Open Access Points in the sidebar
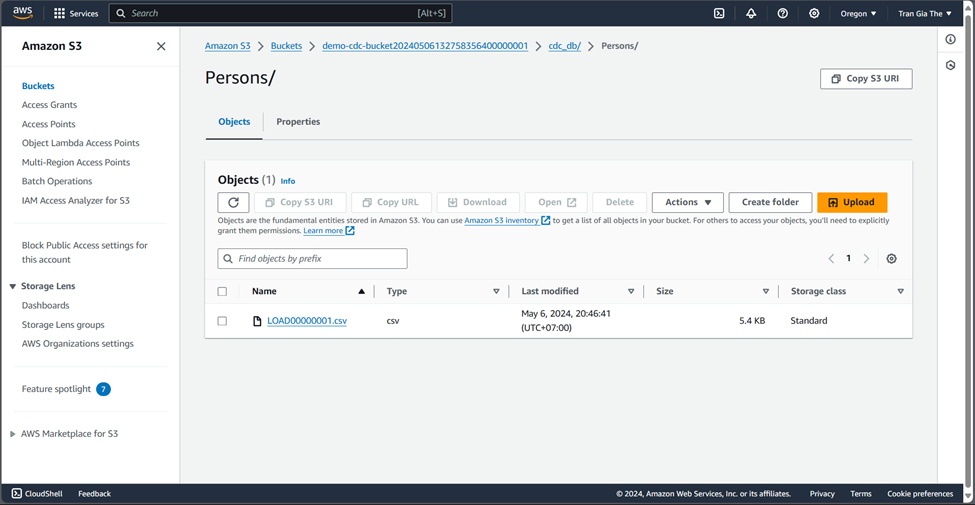 (49, 124)
